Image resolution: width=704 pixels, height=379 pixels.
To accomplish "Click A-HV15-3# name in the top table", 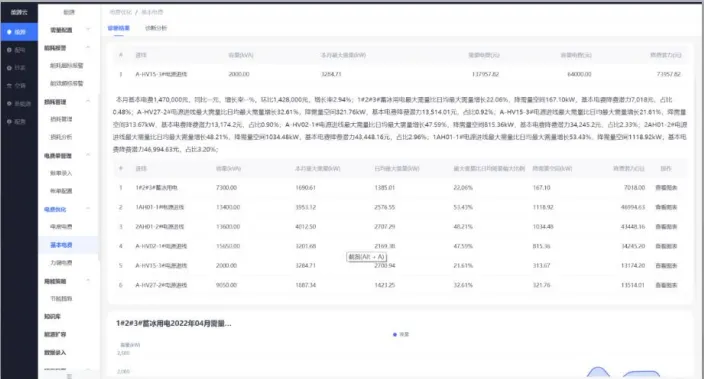I will click(161, 74).
